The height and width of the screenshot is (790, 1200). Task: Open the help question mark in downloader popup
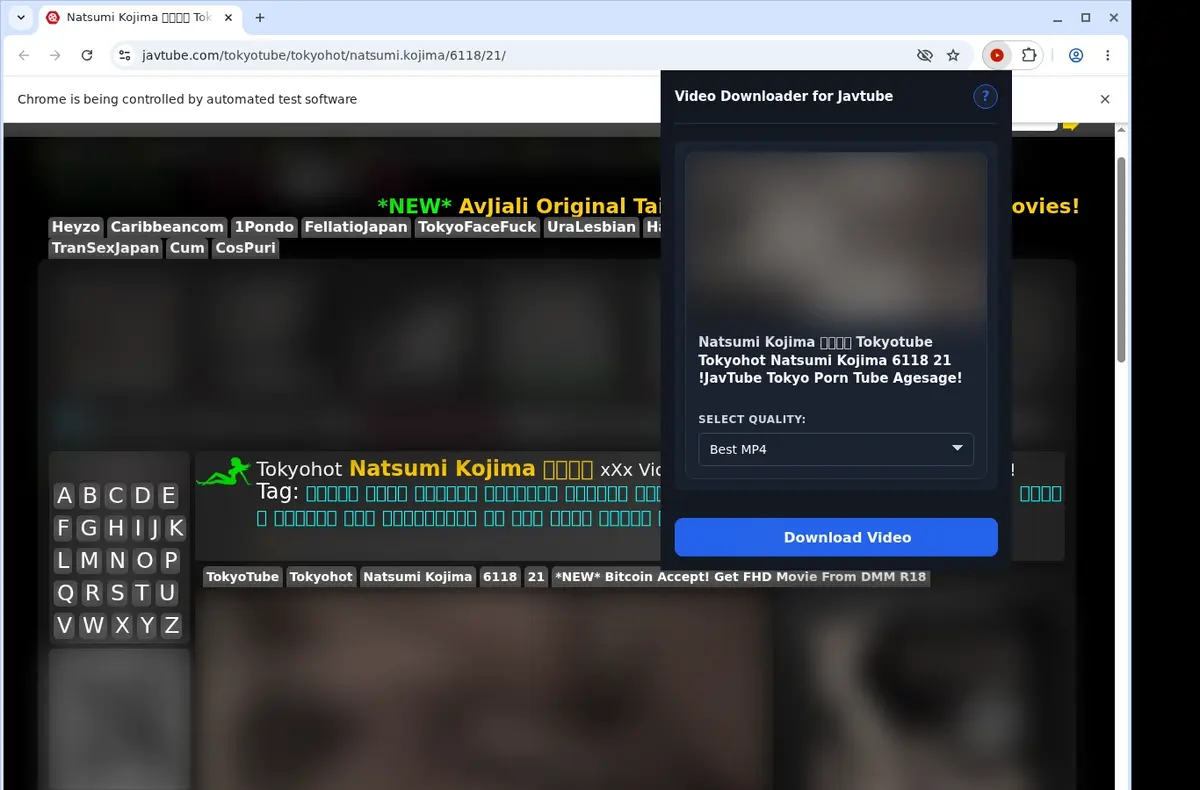pyautogui.click(x=985, y=96)
